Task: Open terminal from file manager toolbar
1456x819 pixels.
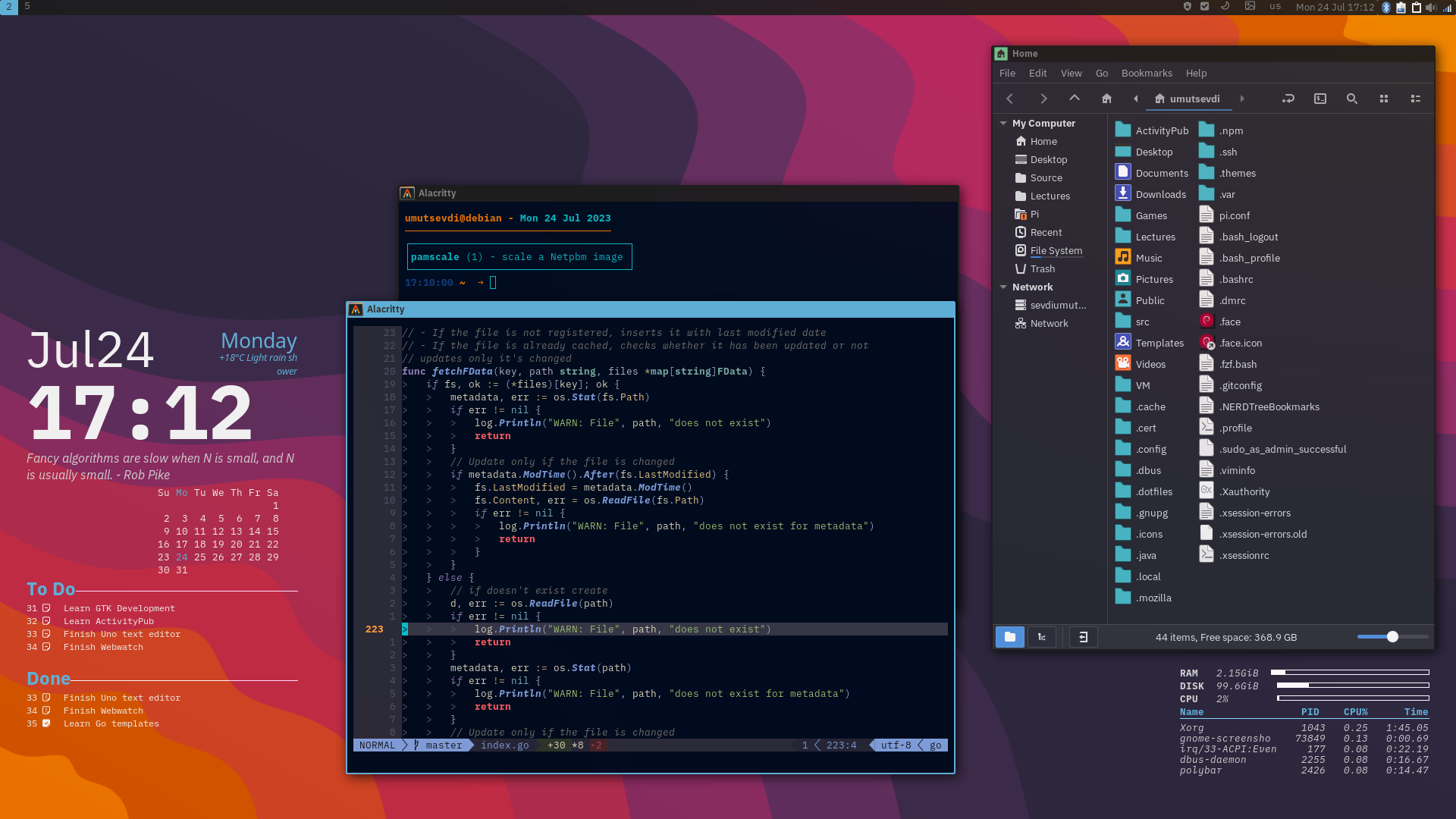Action: (x=1319, y=99)
